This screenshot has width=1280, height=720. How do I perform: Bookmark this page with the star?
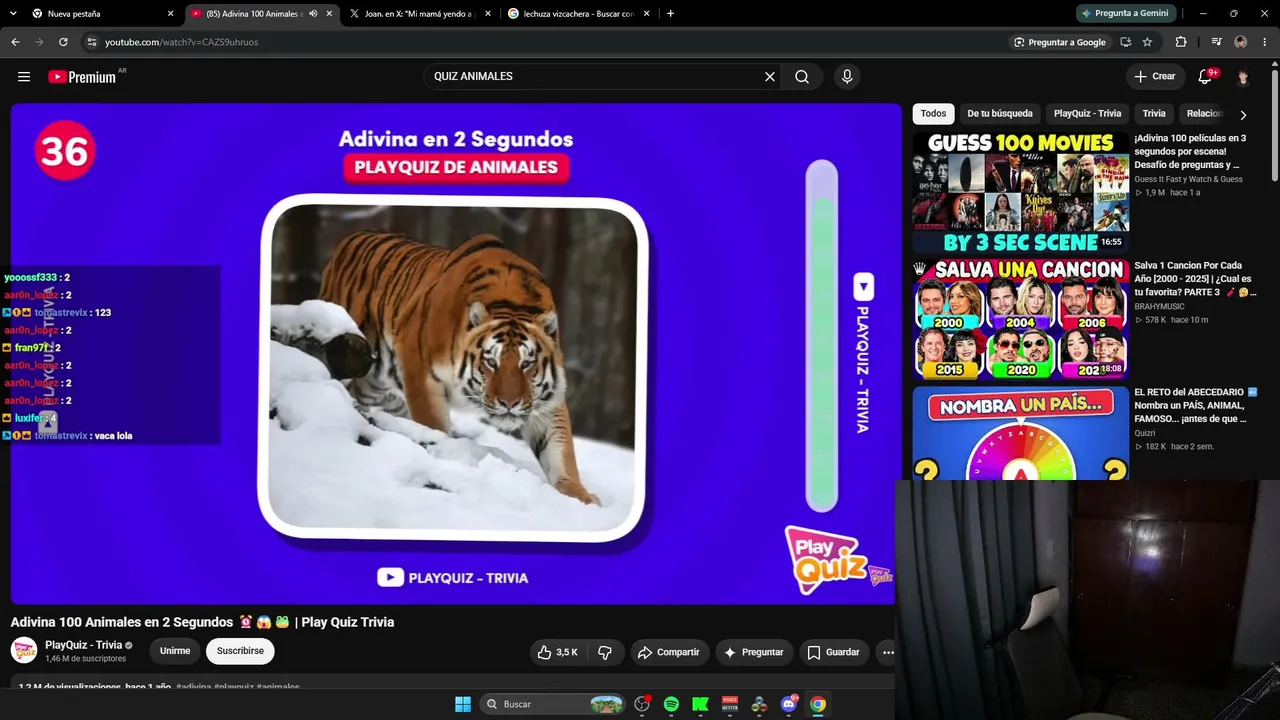point(1147,42)
